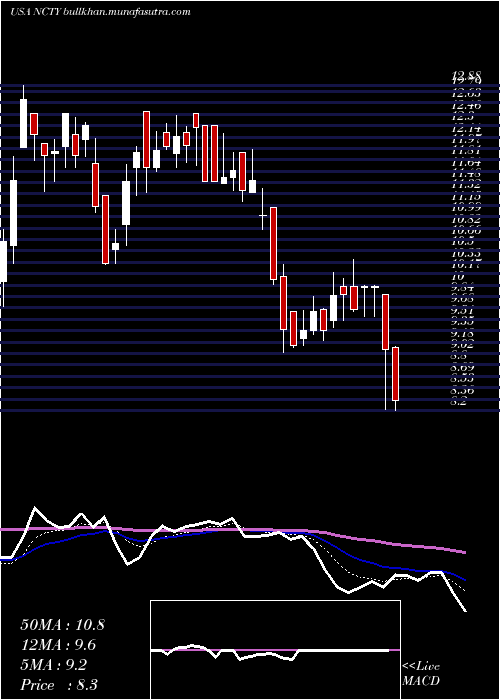Click the 12.3 price axis label
This screenshot has height=700, width=500.
coord(462,117)
